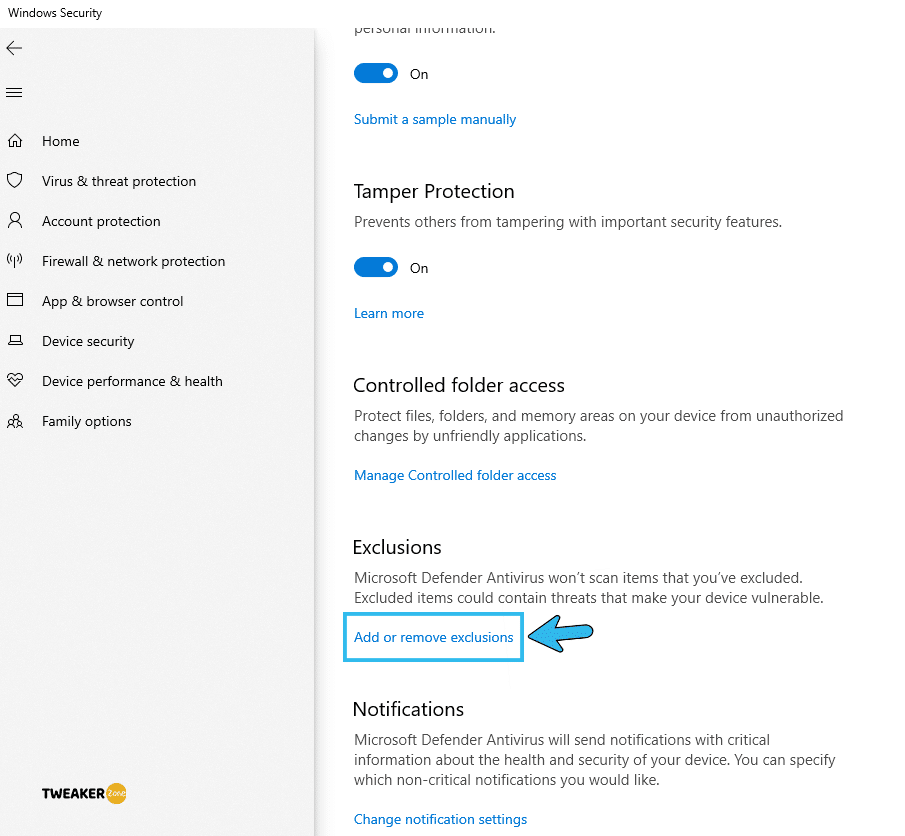Image resolution: width=905 pixels, height=836 pixels.
Task: Open Firewall & network protection
Action: [133, 262]
